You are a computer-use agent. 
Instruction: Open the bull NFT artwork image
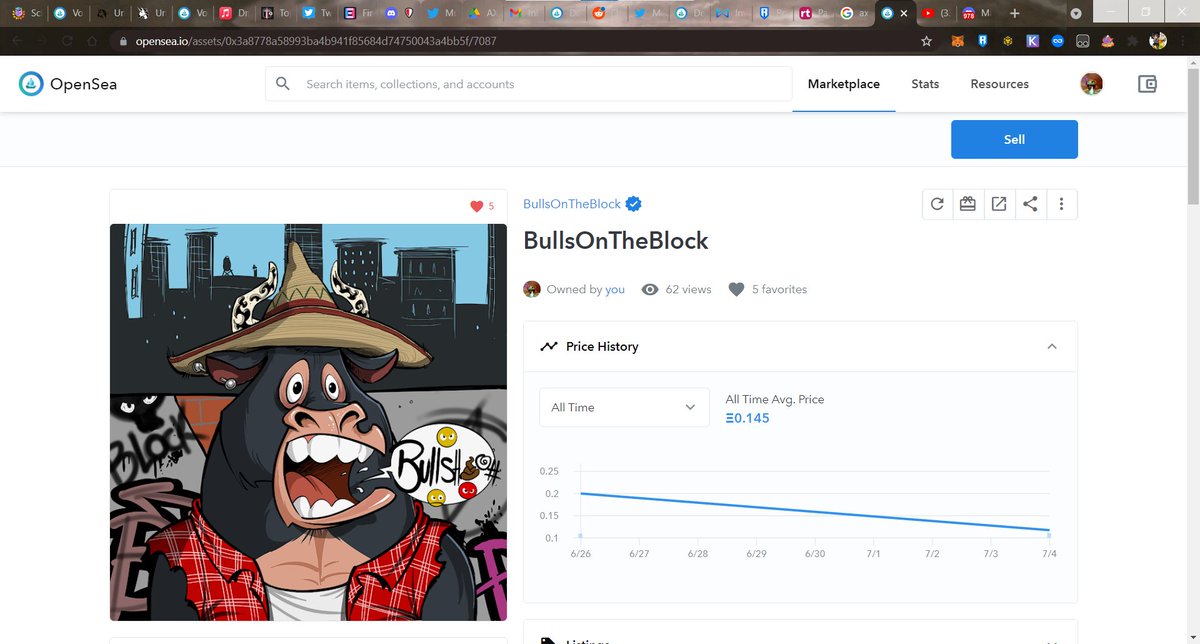[308, 422]
